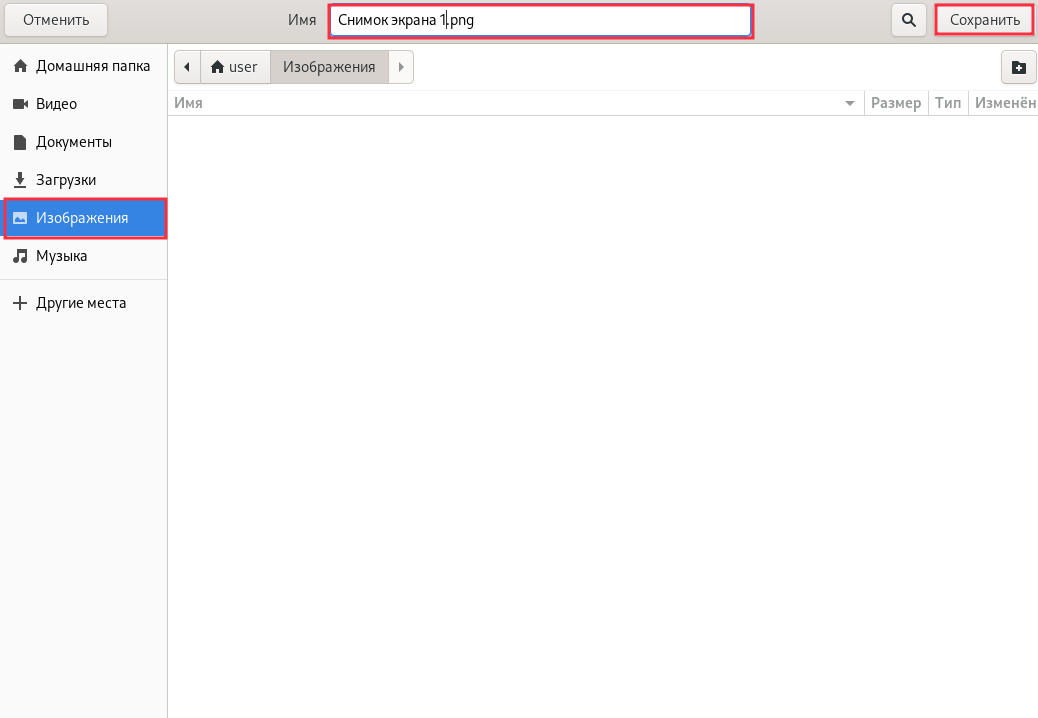
Task: Toggle sort order arrow in Имя column
Action: [x=850, y=104]
